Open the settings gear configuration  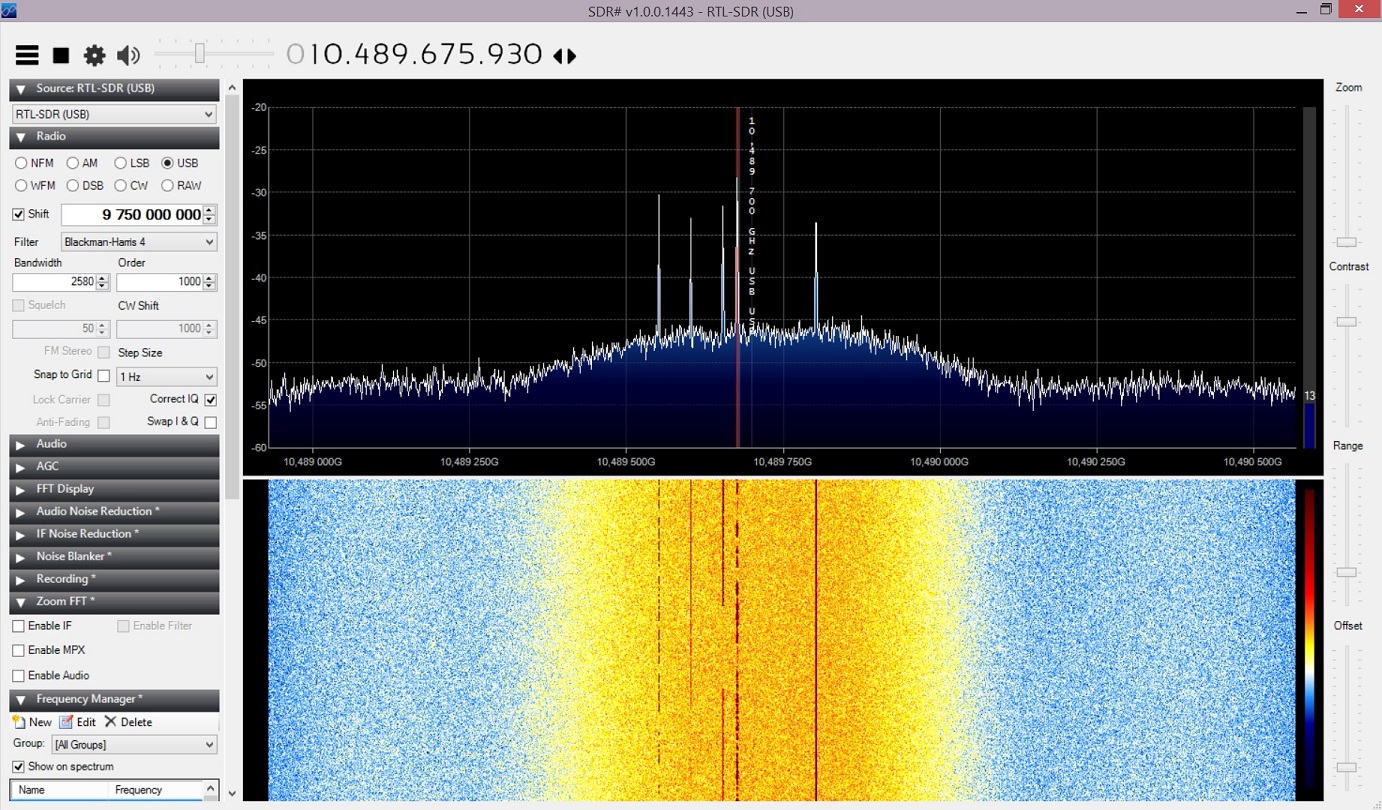click(x=94, y=56)
